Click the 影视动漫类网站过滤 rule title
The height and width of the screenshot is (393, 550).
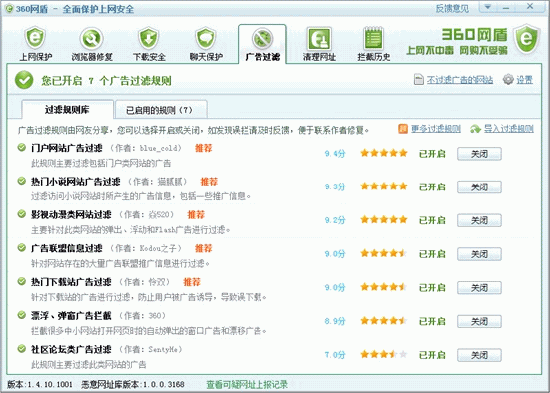click(71, 214)
